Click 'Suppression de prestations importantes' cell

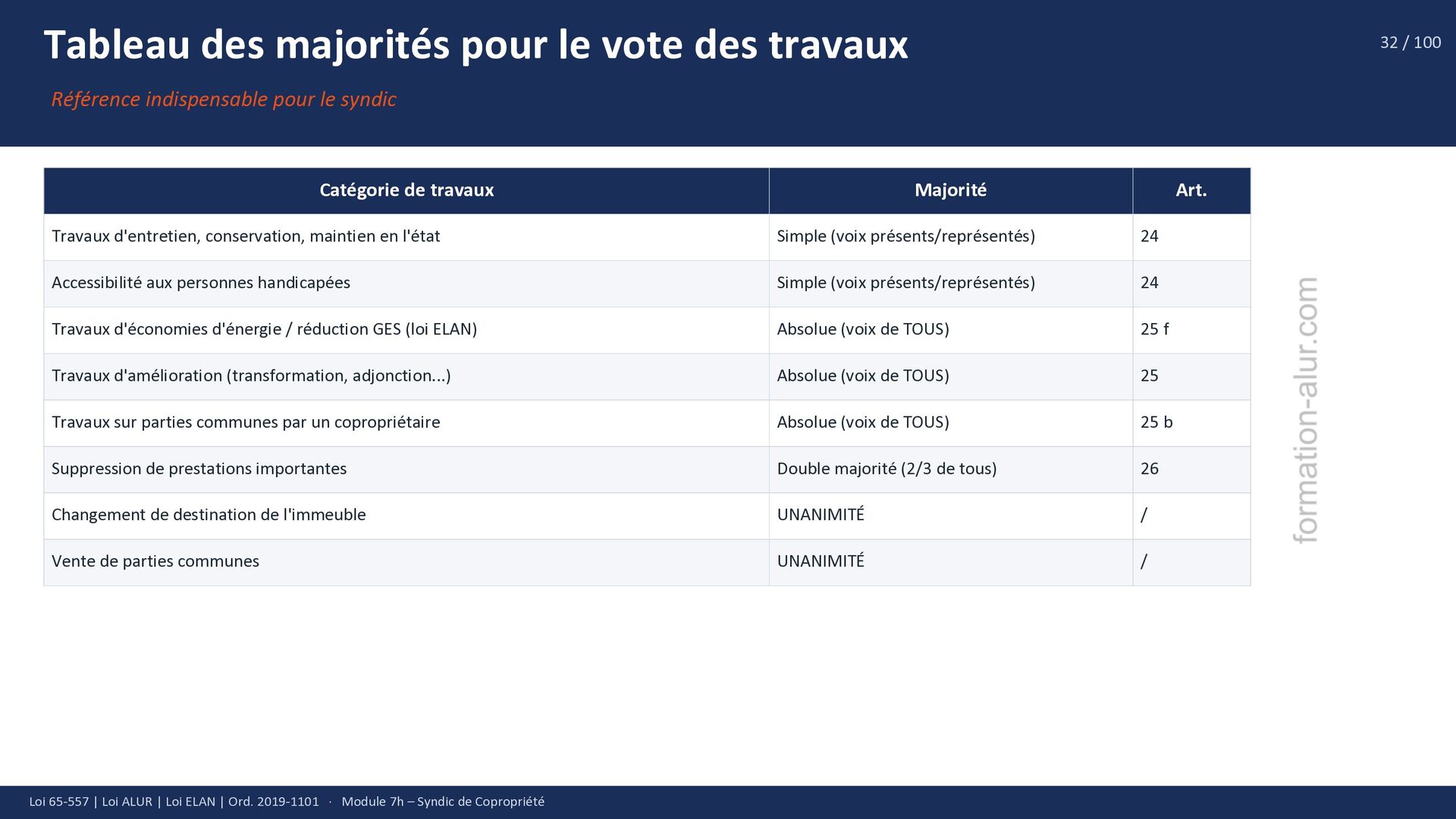406,469
